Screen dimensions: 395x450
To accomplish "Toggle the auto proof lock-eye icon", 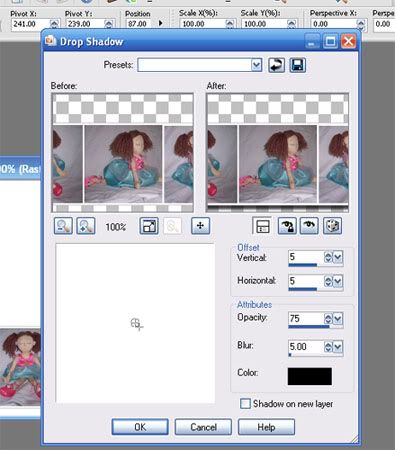I will pos(287,226).
